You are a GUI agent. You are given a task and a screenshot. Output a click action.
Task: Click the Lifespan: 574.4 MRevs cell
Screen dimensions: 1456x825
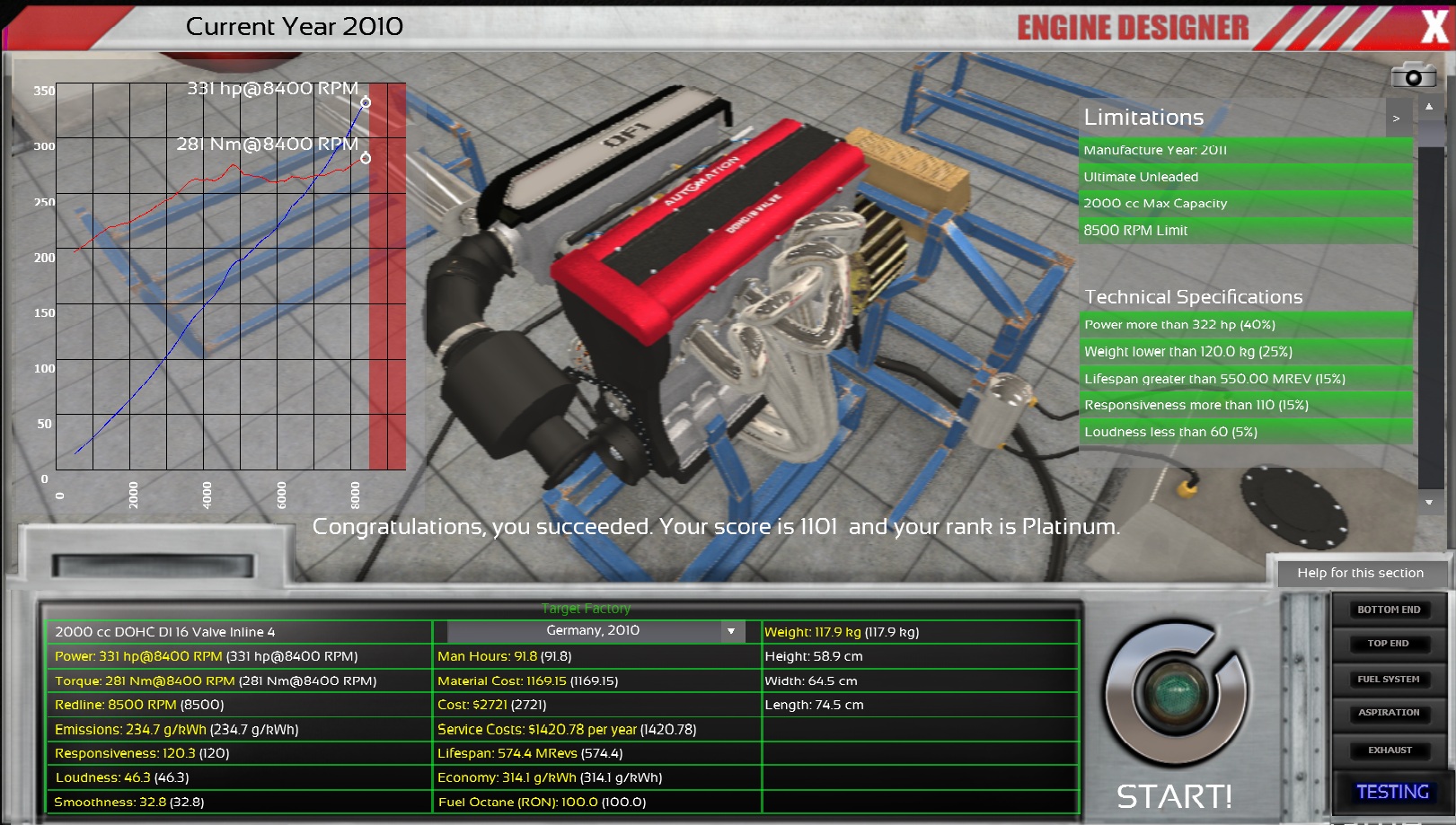tap(597, 753)
